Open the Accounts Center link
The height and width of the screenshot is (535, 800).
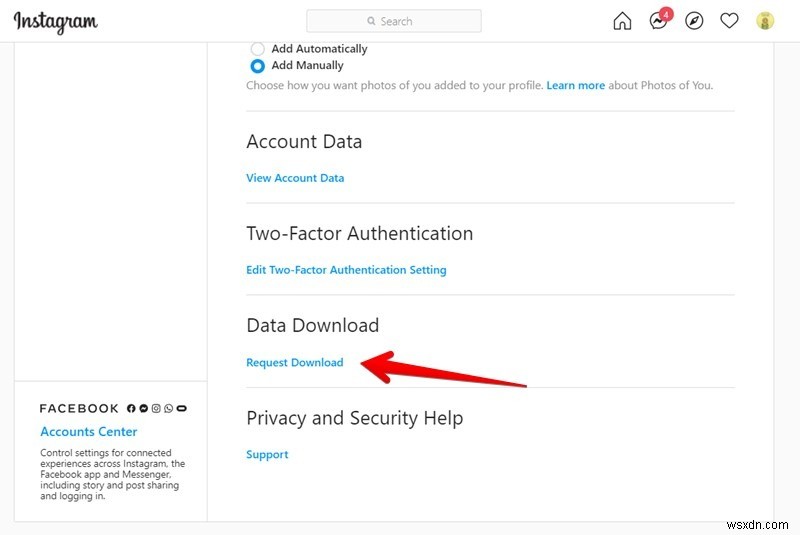[x=89, y=432]
